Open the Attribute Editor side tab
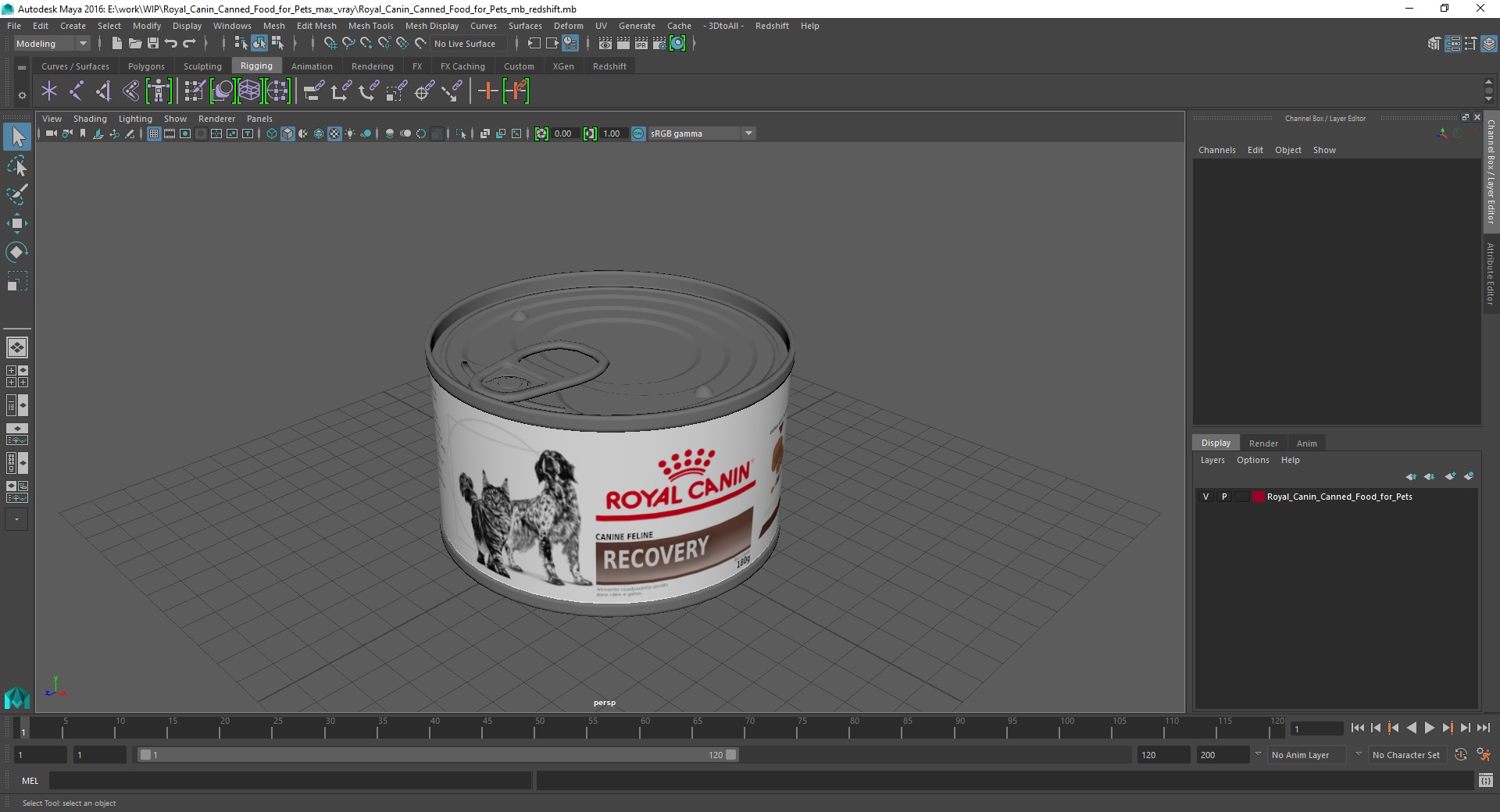 coord(1491,273)
